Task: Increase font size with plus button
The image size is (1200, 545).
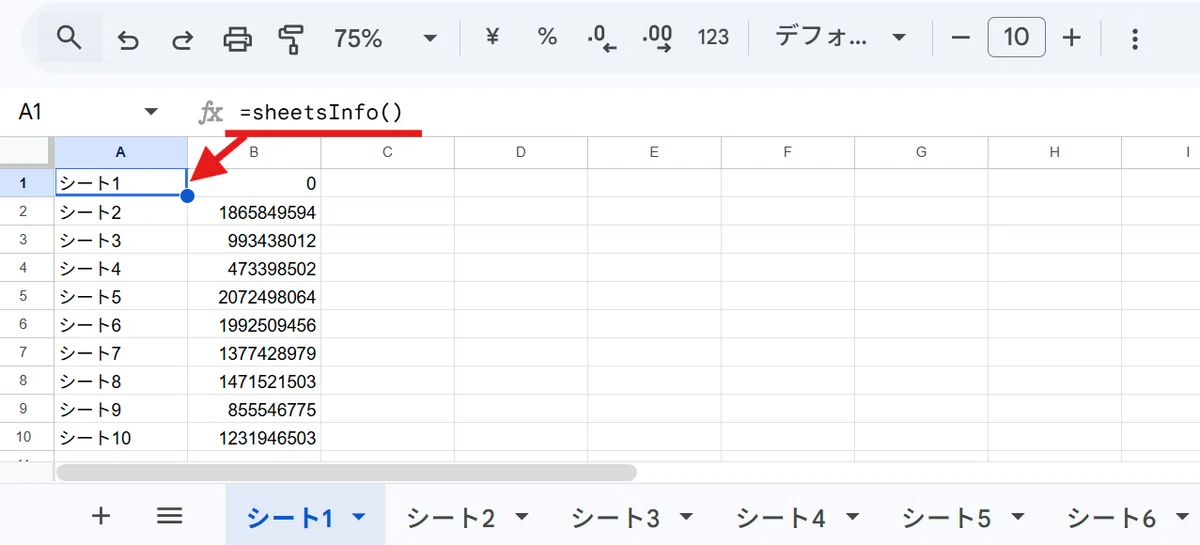Action: pos(1071,38)
